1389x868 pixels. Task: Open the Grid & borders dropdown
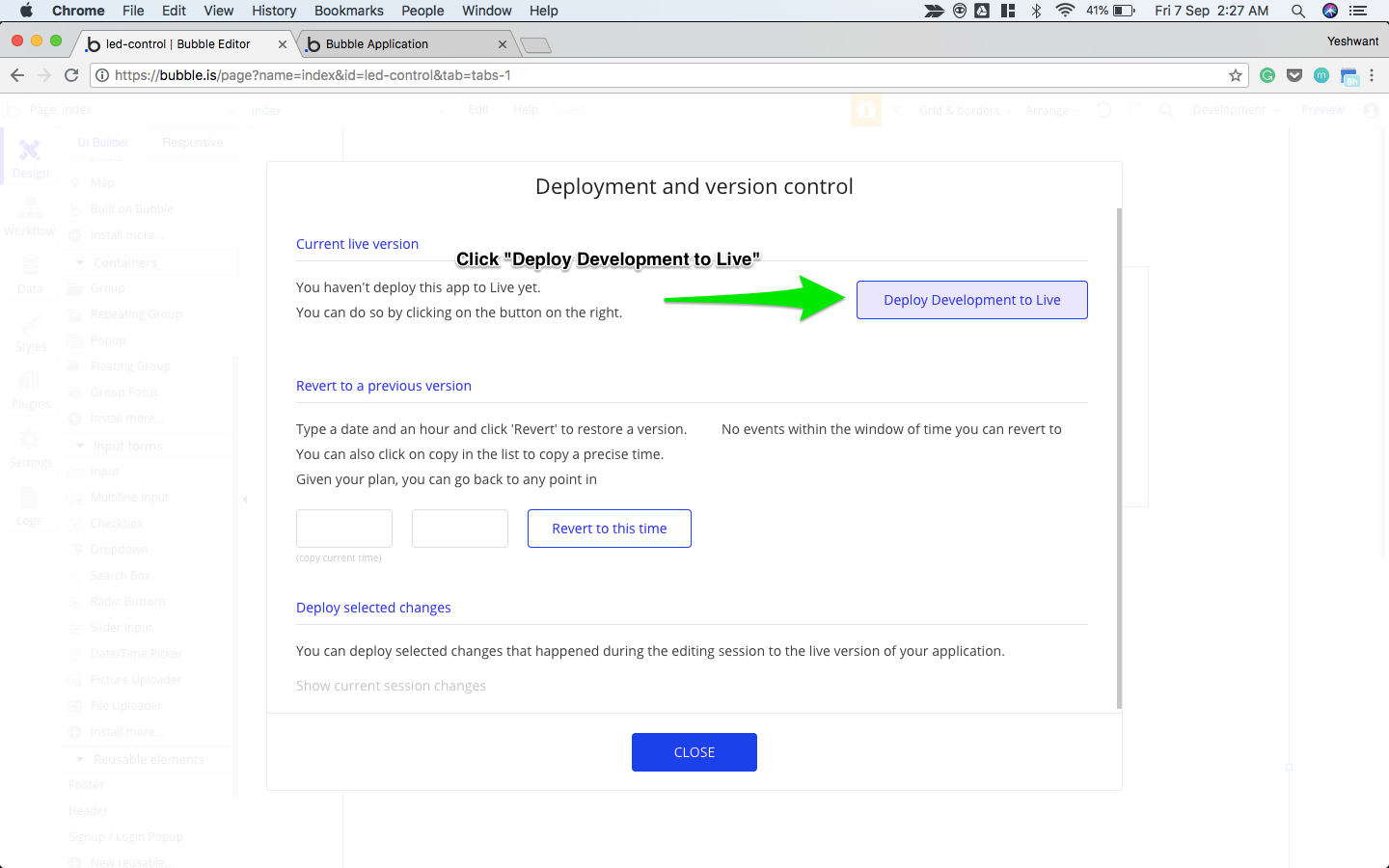coord(966,110)
